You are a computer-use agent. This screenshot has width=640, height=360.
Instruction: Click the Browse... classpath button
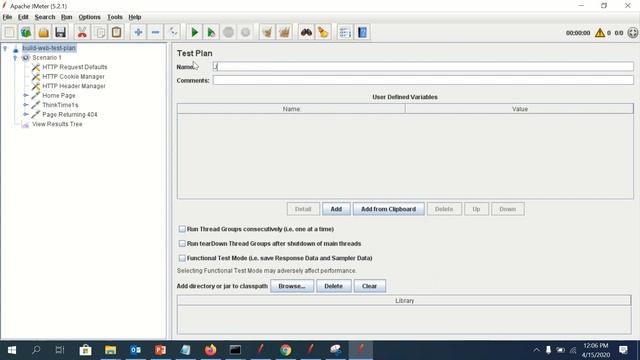tap(292, 286)
